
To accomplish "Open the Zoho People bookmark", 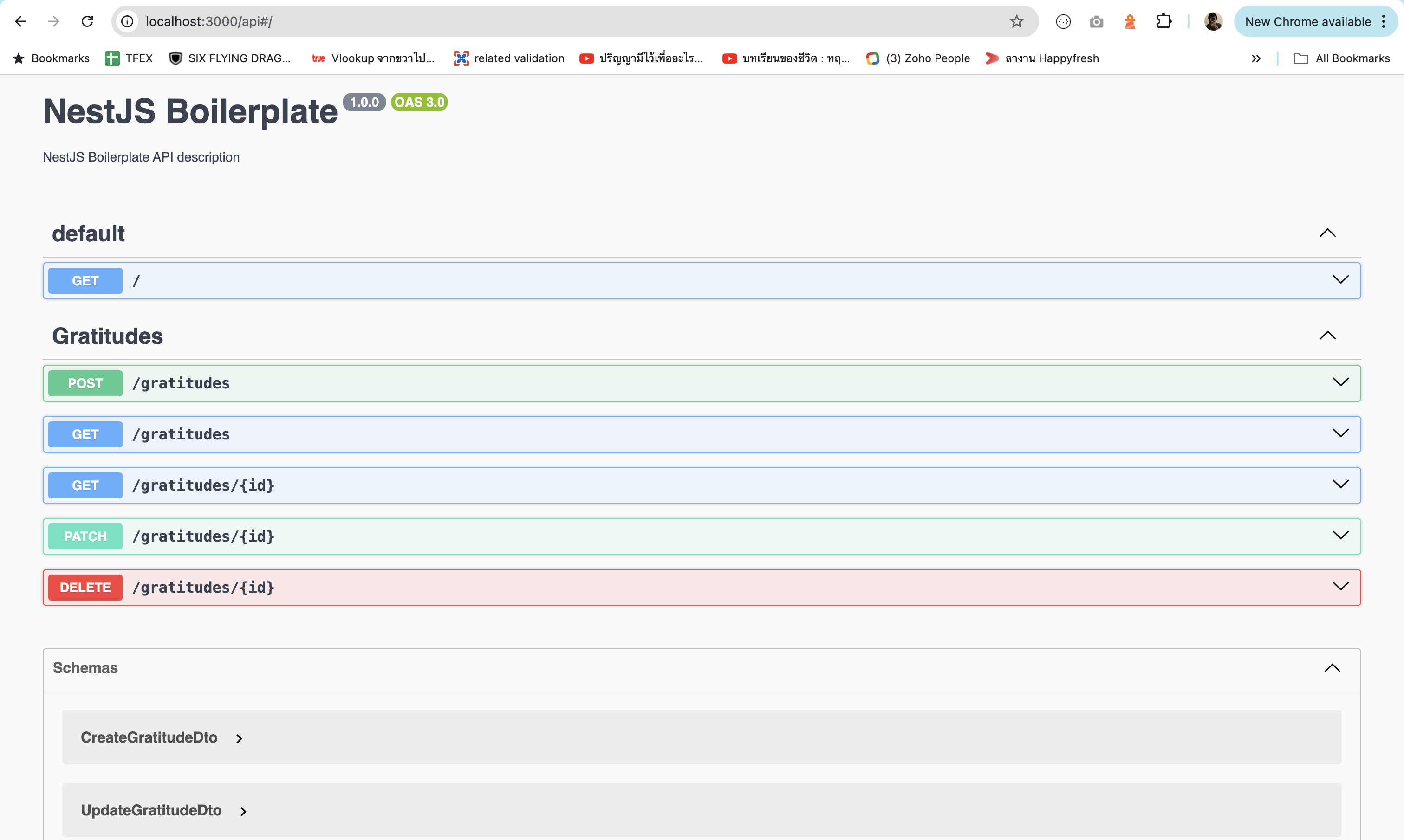I will 918,58.
